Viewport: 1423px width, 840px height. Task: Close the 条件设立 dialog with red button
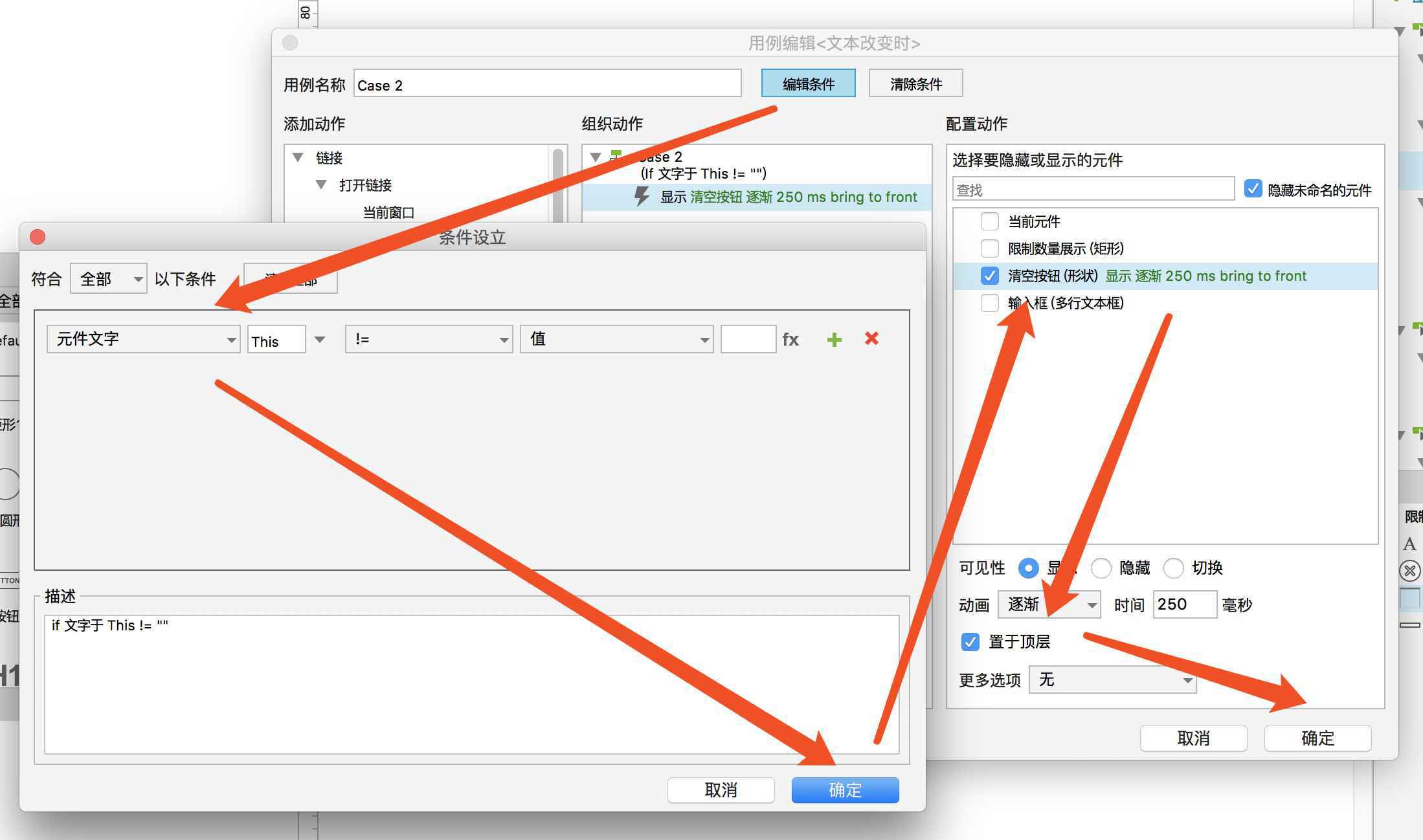click(38, 237)
